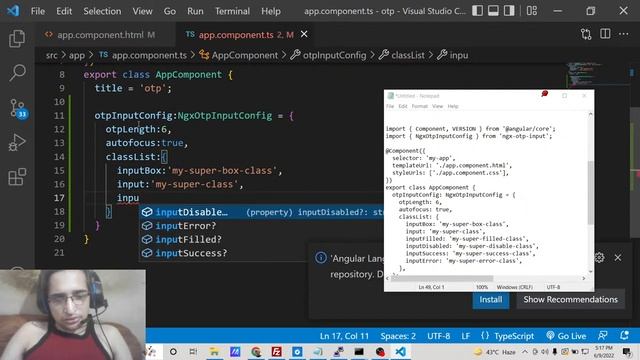Open editor More Actions ellipsis
This screenshot has width=640, height=360.
pyautogui.click(x=623, y=34)
